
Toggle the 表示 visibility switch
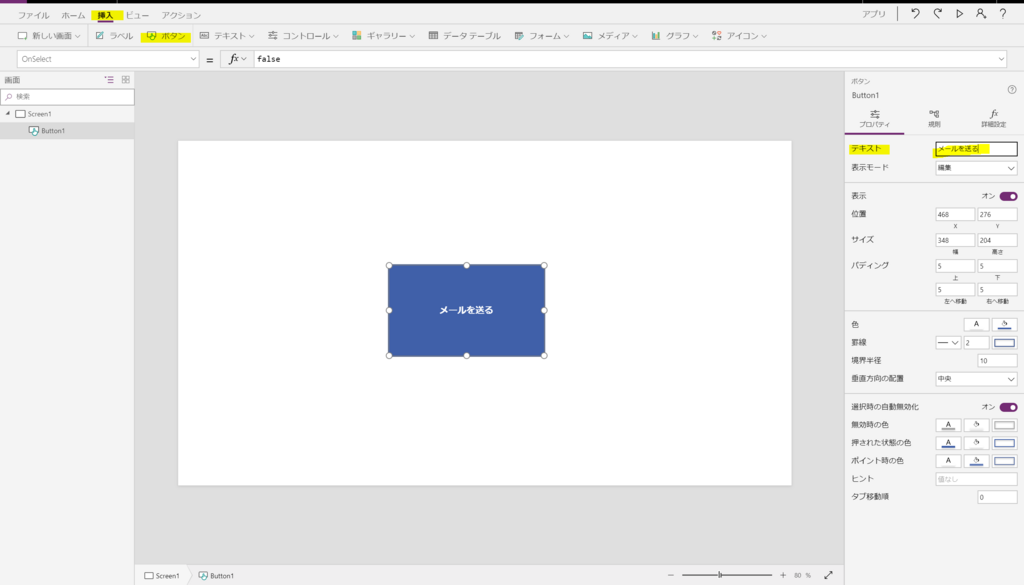[x=1008, y=197]
